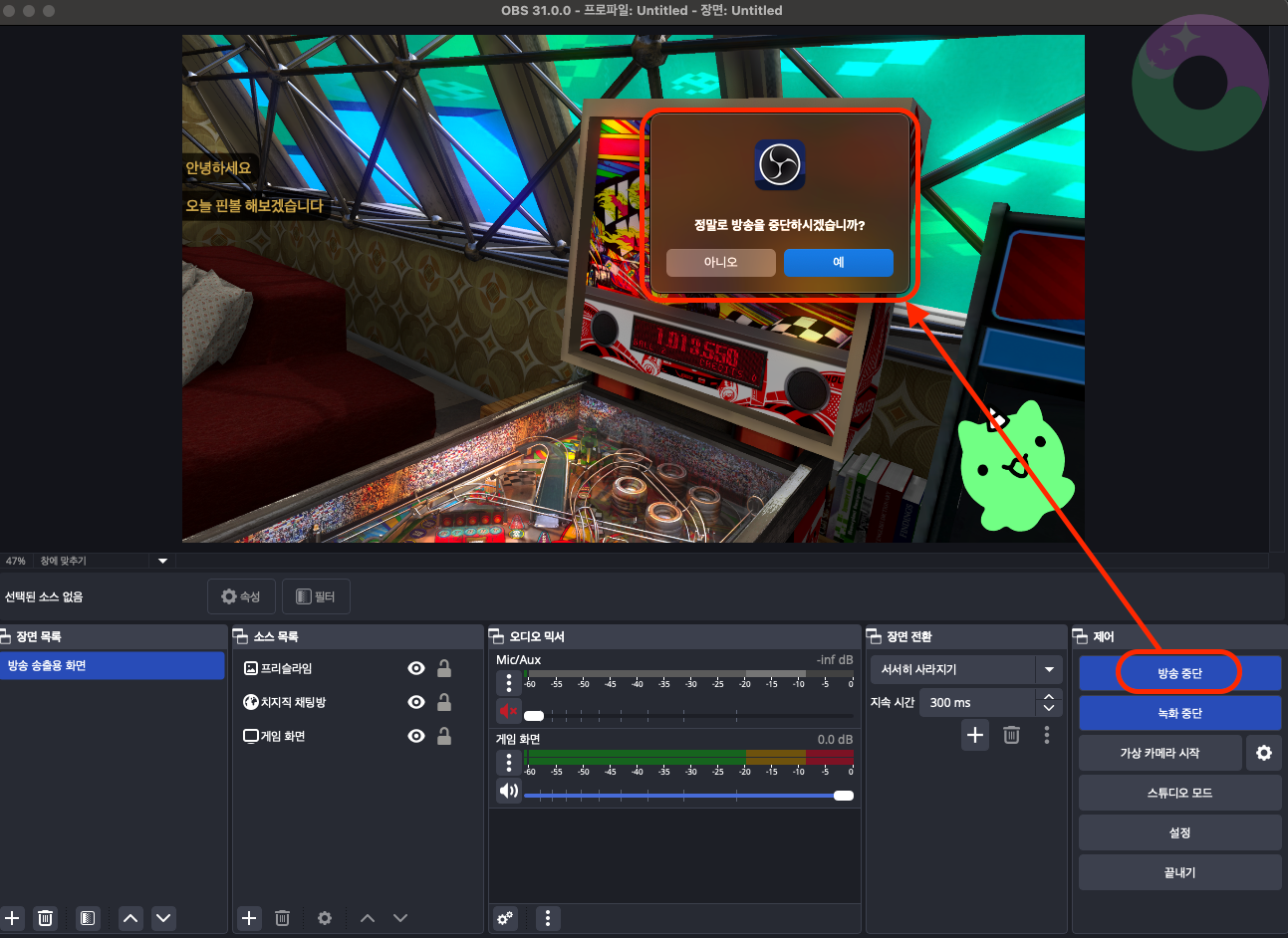
Task: Move source up in 소스 목록 toolbar
Action: pos(368,918)
